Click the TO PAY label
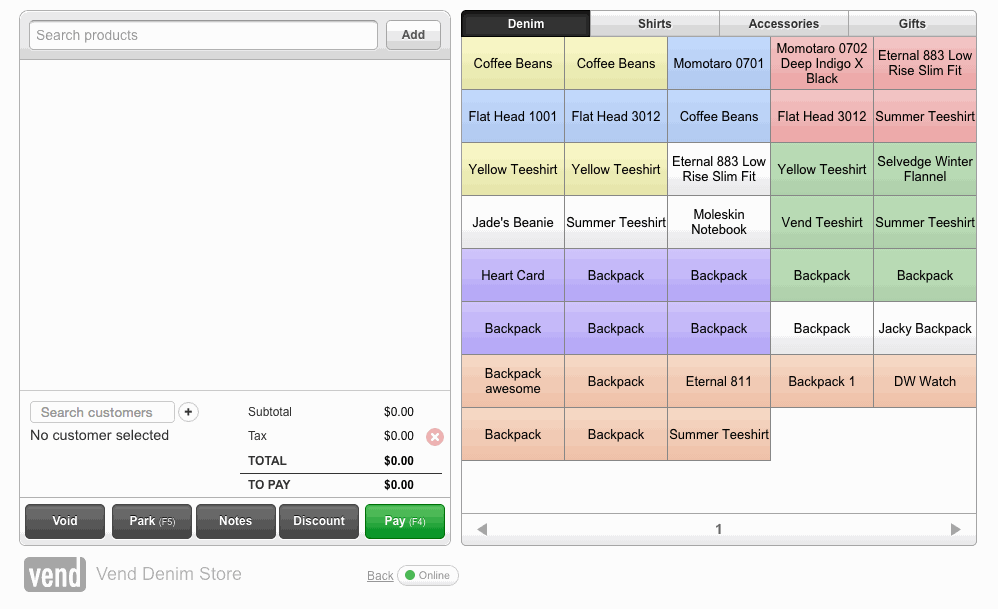The height and width of the screenshot is (609, 998). [269, 485]
